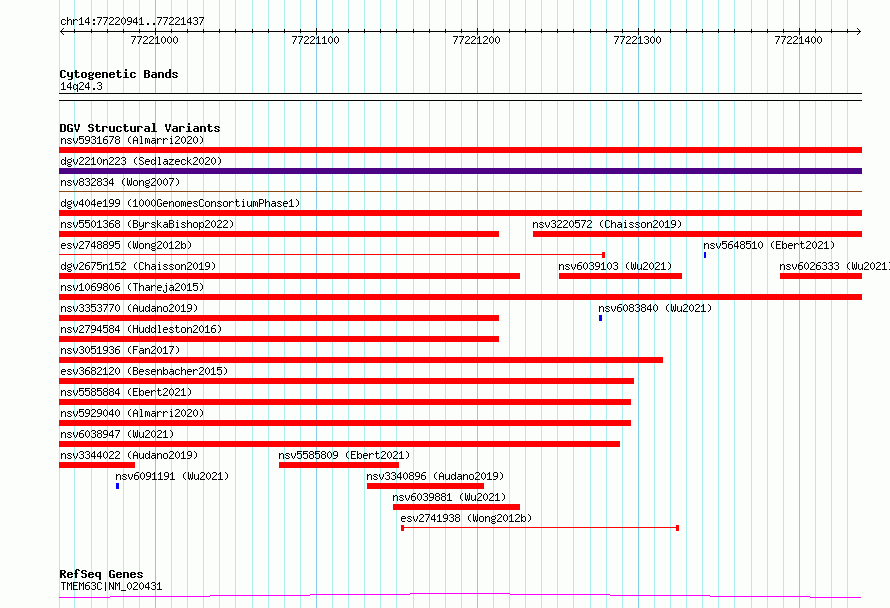Image resolution: width=890 pixels, height=608 pixels.
Task: Select the esv2741938 thin span line
Action: [540, 528]
